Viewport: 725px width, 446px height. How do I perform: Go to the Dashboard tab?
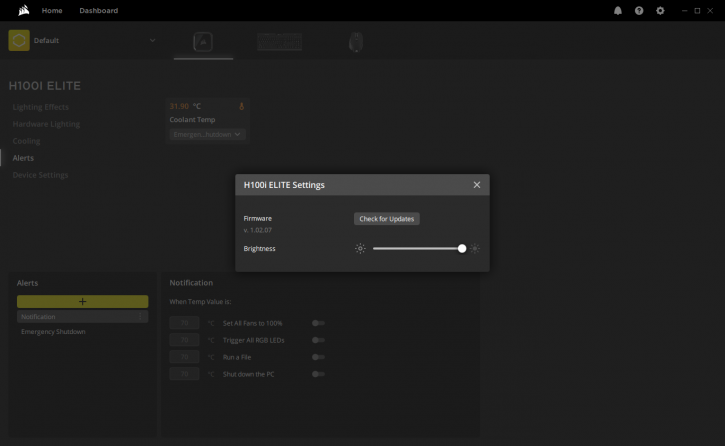pyautogui.click(x=98, y=10)
